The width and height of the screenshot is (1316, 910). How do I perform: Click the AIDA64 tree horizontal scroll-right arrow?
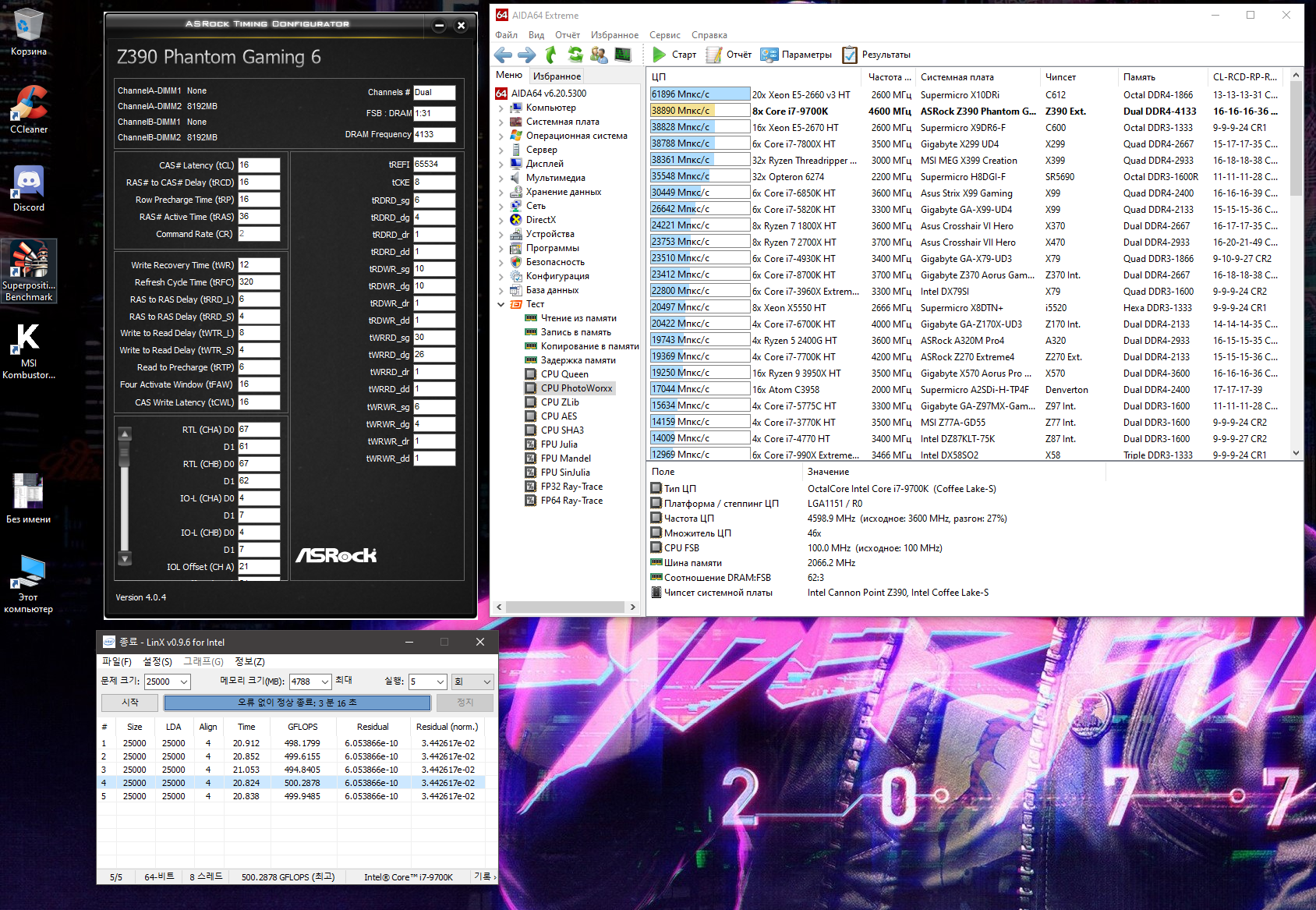tap(633, 607)
